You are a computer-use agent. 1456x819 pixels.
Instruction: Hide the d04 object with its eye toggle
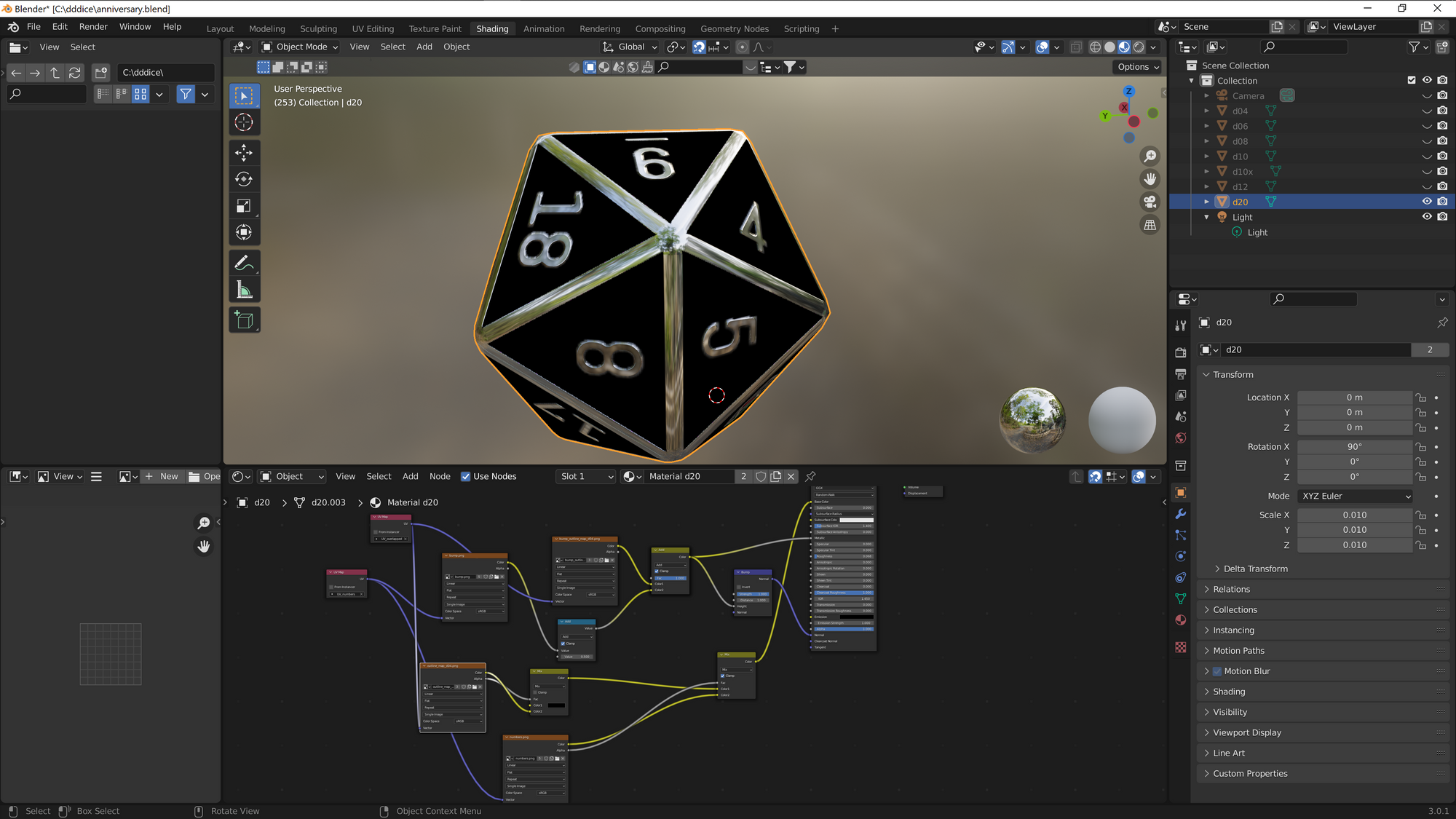click(x=1427, y=110)
